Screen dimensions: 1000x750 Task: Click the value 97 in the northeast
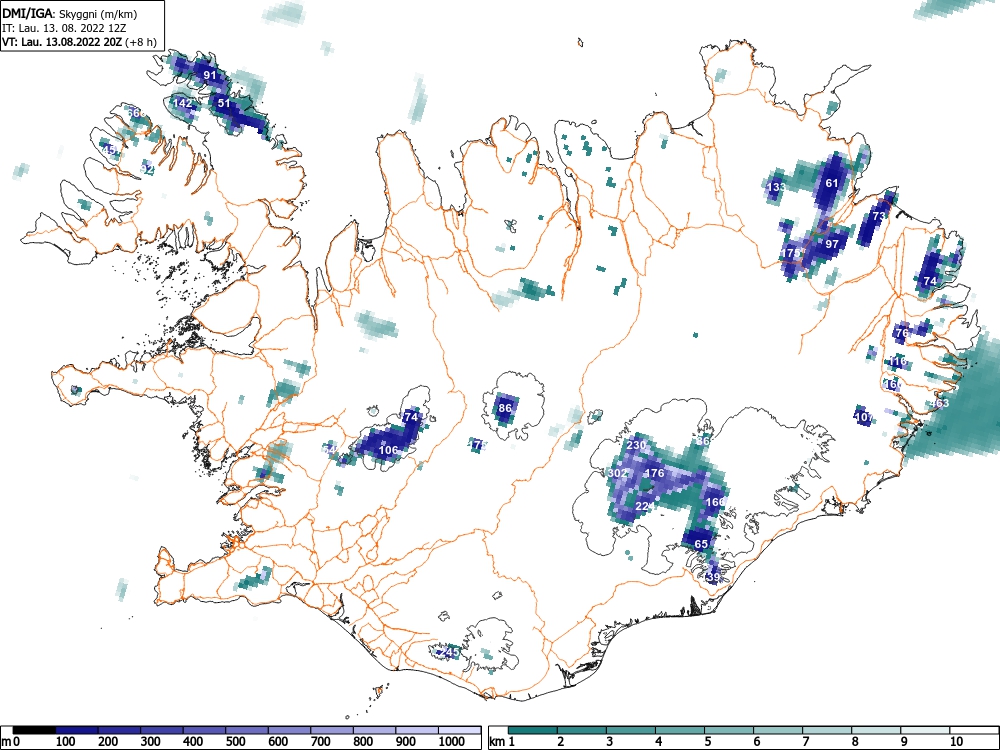832,244
